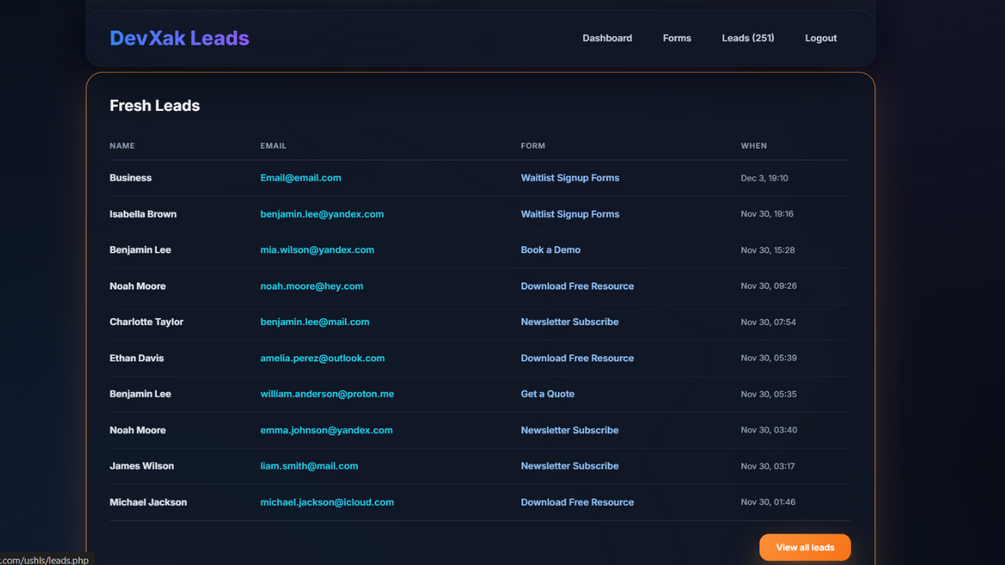Open the william.anderson@proton.me email link

[x=327, y=394]
